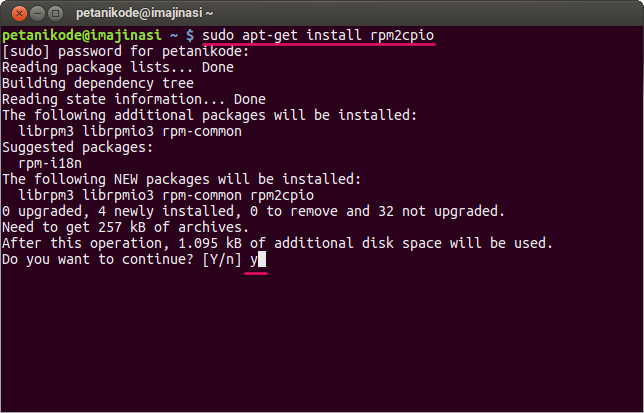
Task: Click the '0 upgraded, 4 newly installed' line
Action: pos(252,211)
